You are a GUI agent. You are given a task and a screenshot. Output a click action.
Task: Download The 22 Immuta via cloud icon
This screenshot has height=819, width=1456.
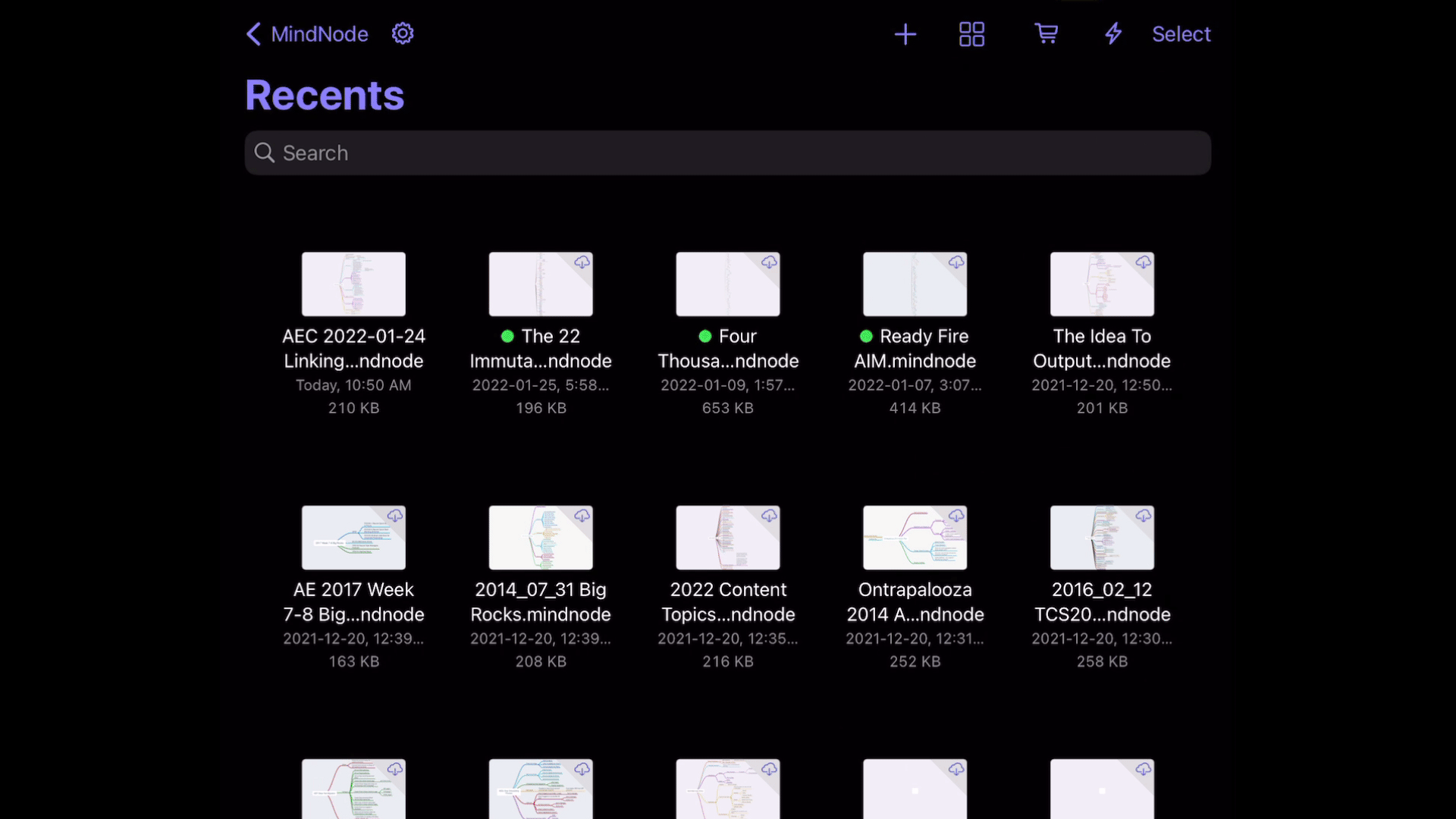(582, 262)
